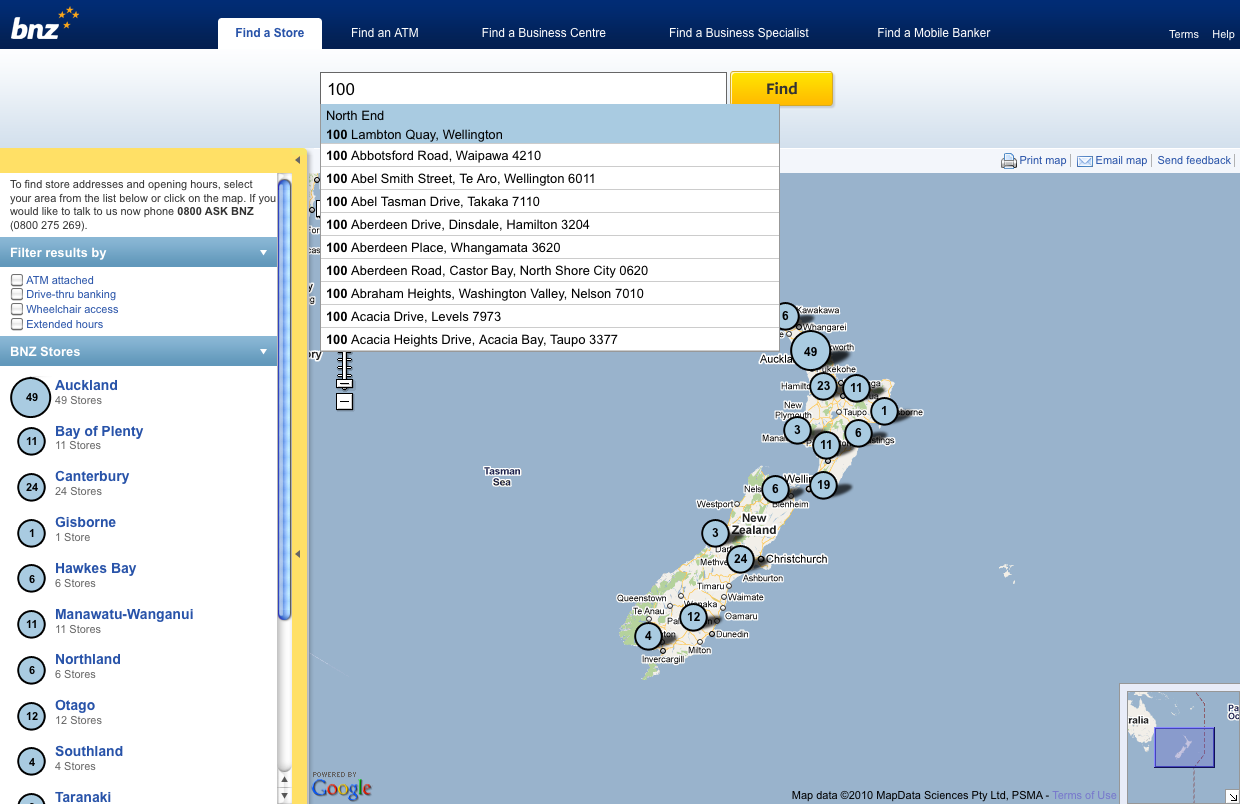Open the Terms of Use map link
Viewport: 1240px width, 804px height.
pos(1084,796)
